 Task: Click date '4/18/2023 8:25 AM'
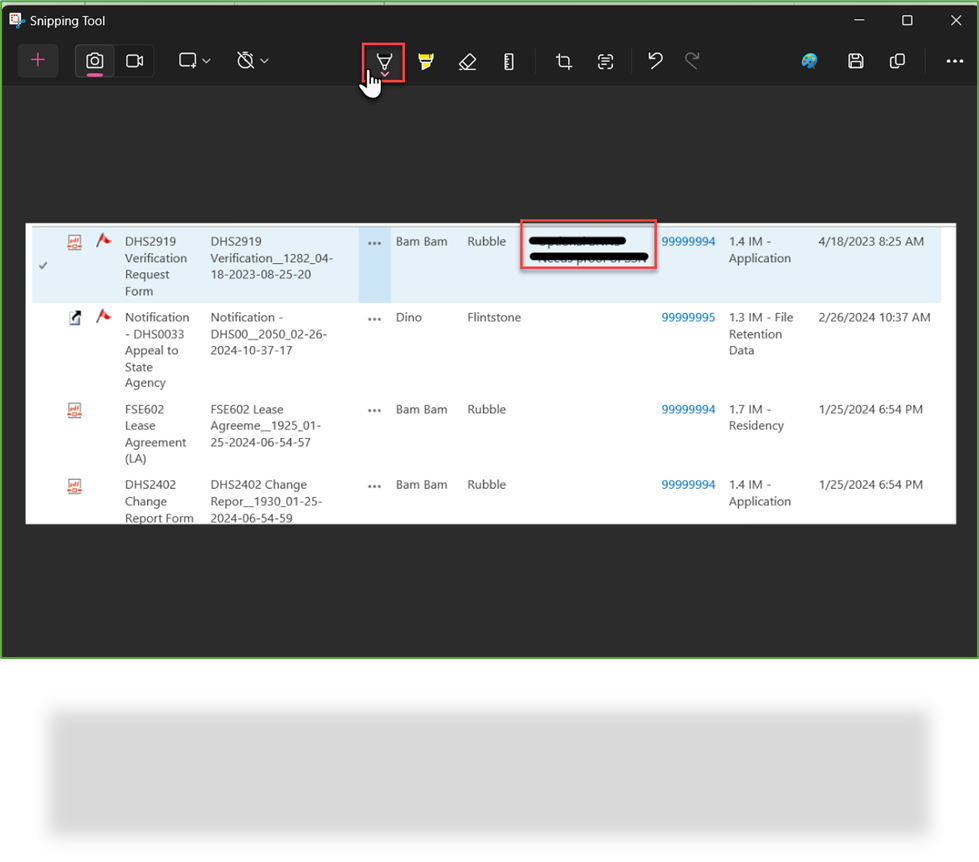pos(871,242)
